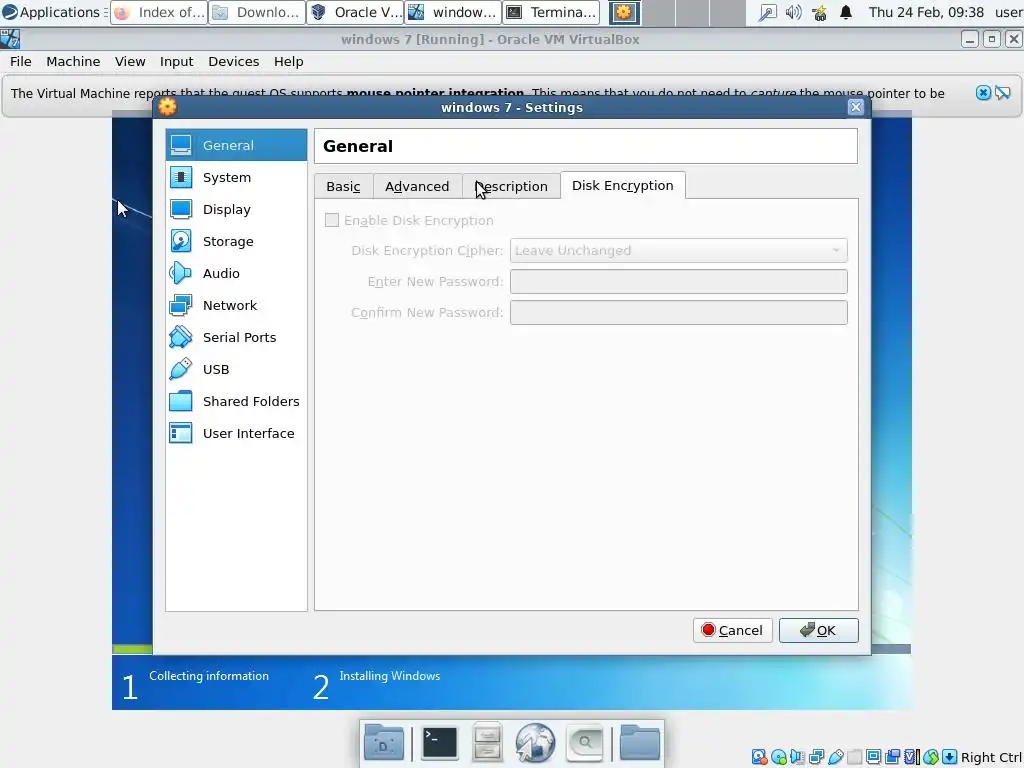Click the notification bell in top panel
The height and width of the screenshot is (768, 1024).
[846, 12]
